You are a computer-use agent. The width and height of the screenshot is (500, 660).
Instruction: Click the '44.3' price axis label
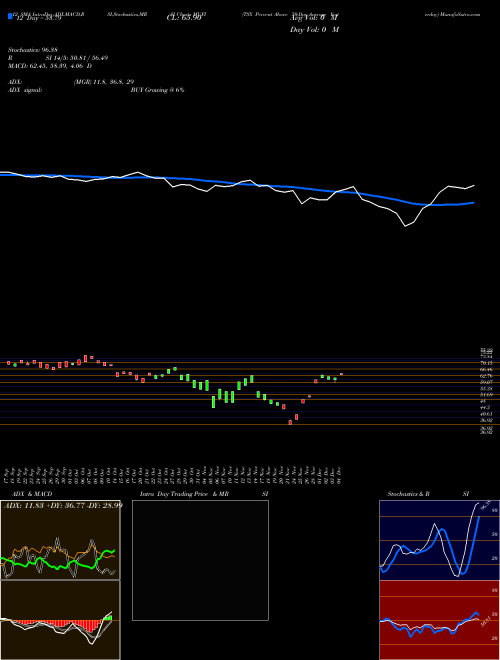coord(485,407)
